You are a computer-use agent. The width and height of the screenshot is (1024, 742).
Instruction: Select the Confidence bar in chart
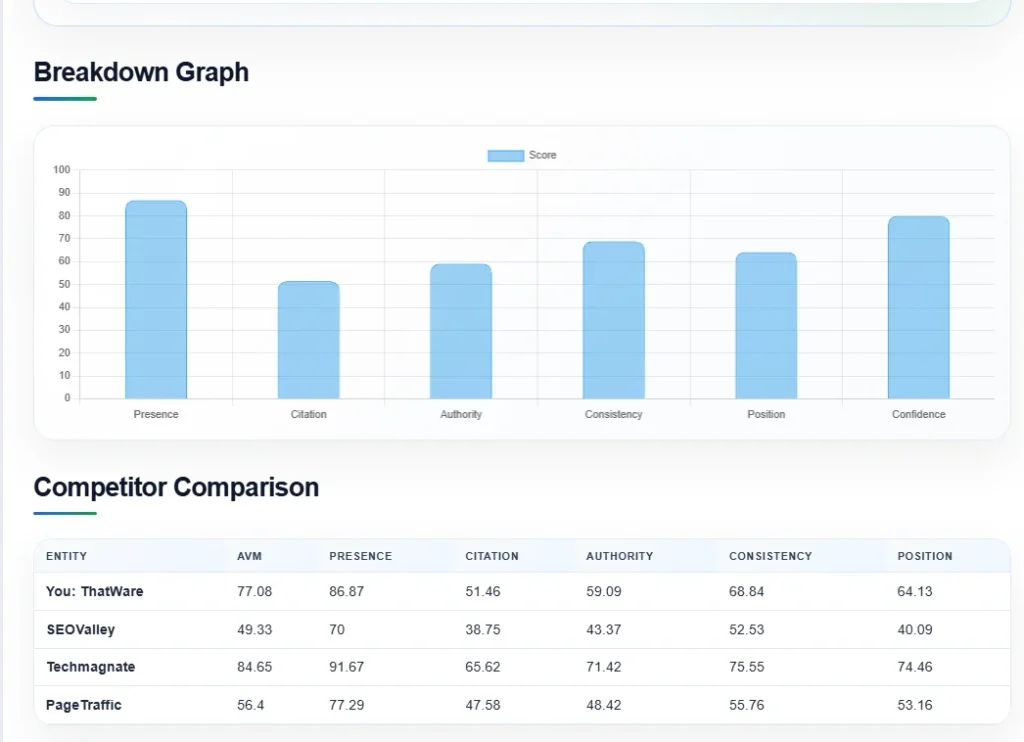point(919,307)
